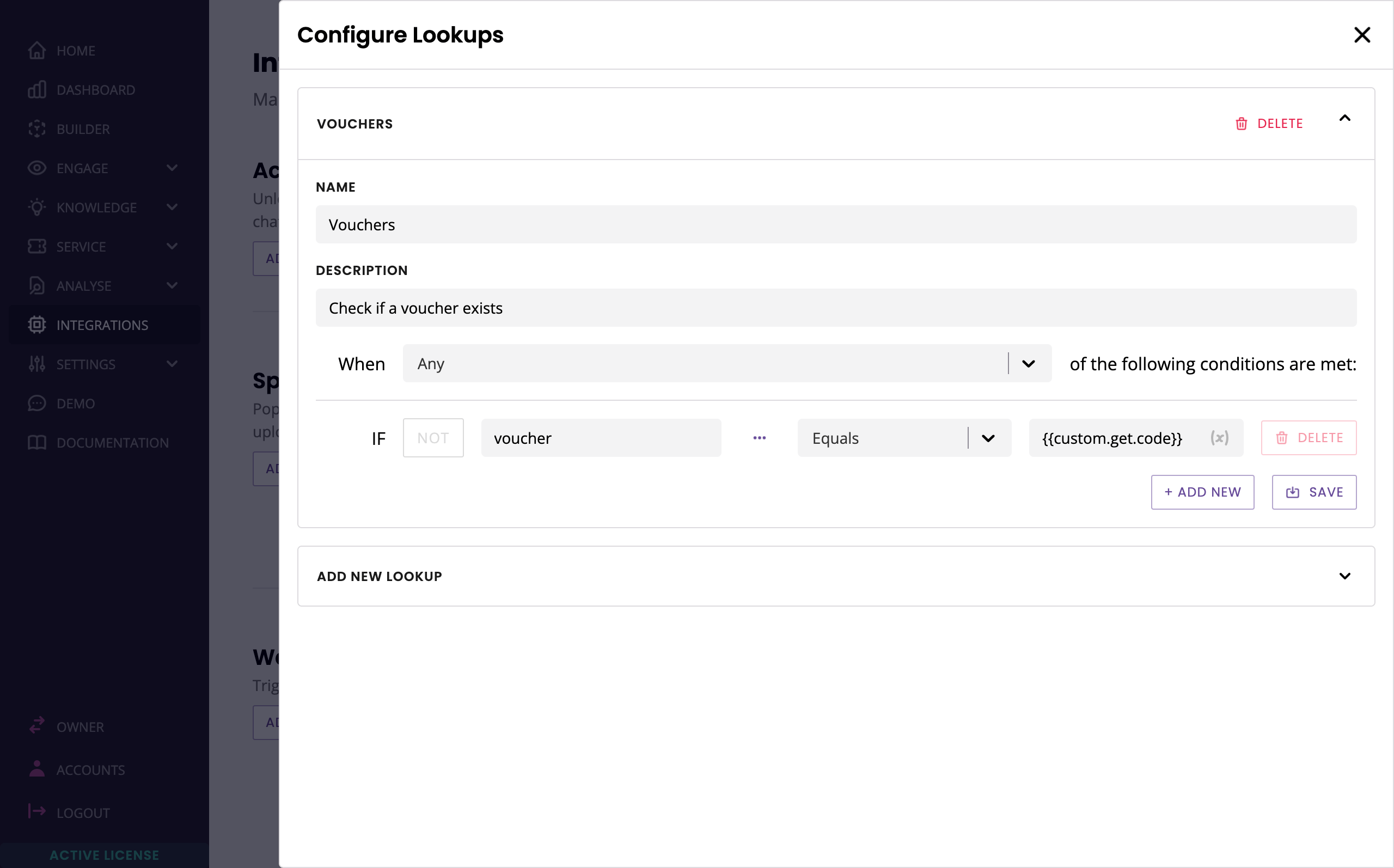Image resolution: width=1394 pixels, height=868 pixels.
Task: Toggle the NOT condition button
Action: pos(433,438)
